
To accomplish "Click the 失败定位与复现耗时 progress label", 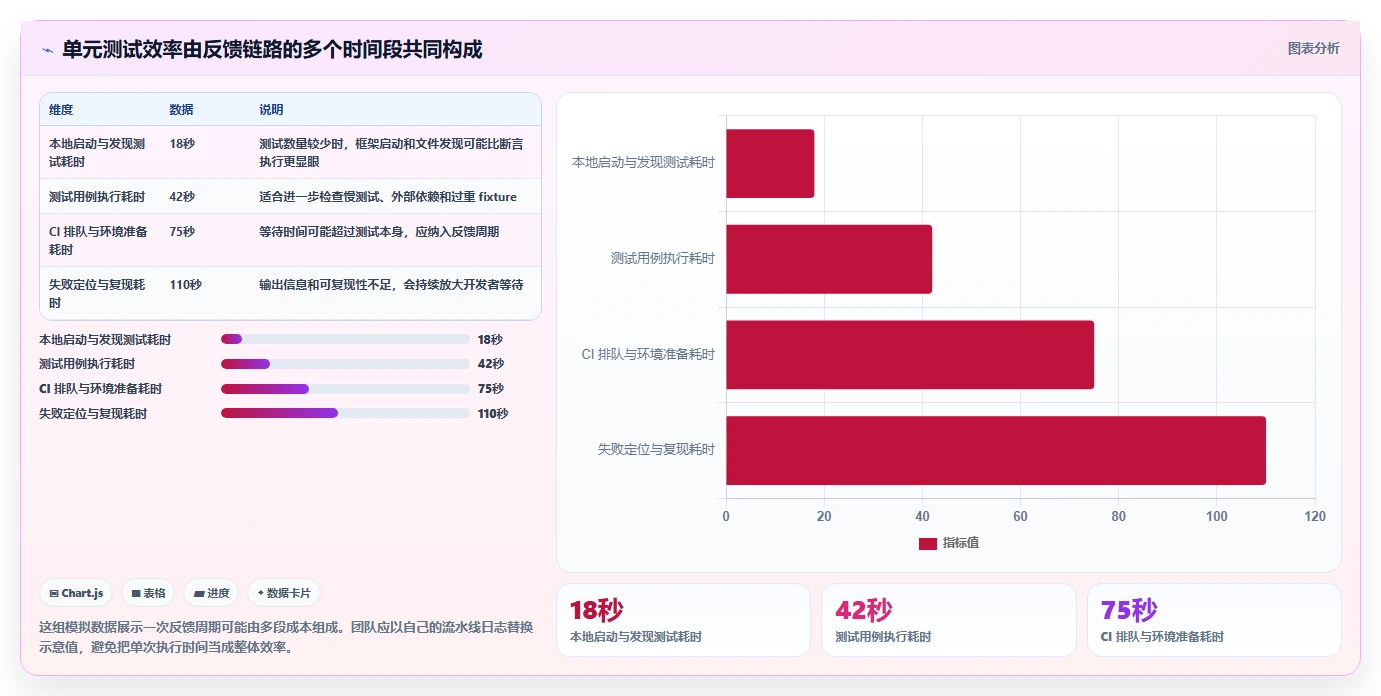I will tap(93, 414).
